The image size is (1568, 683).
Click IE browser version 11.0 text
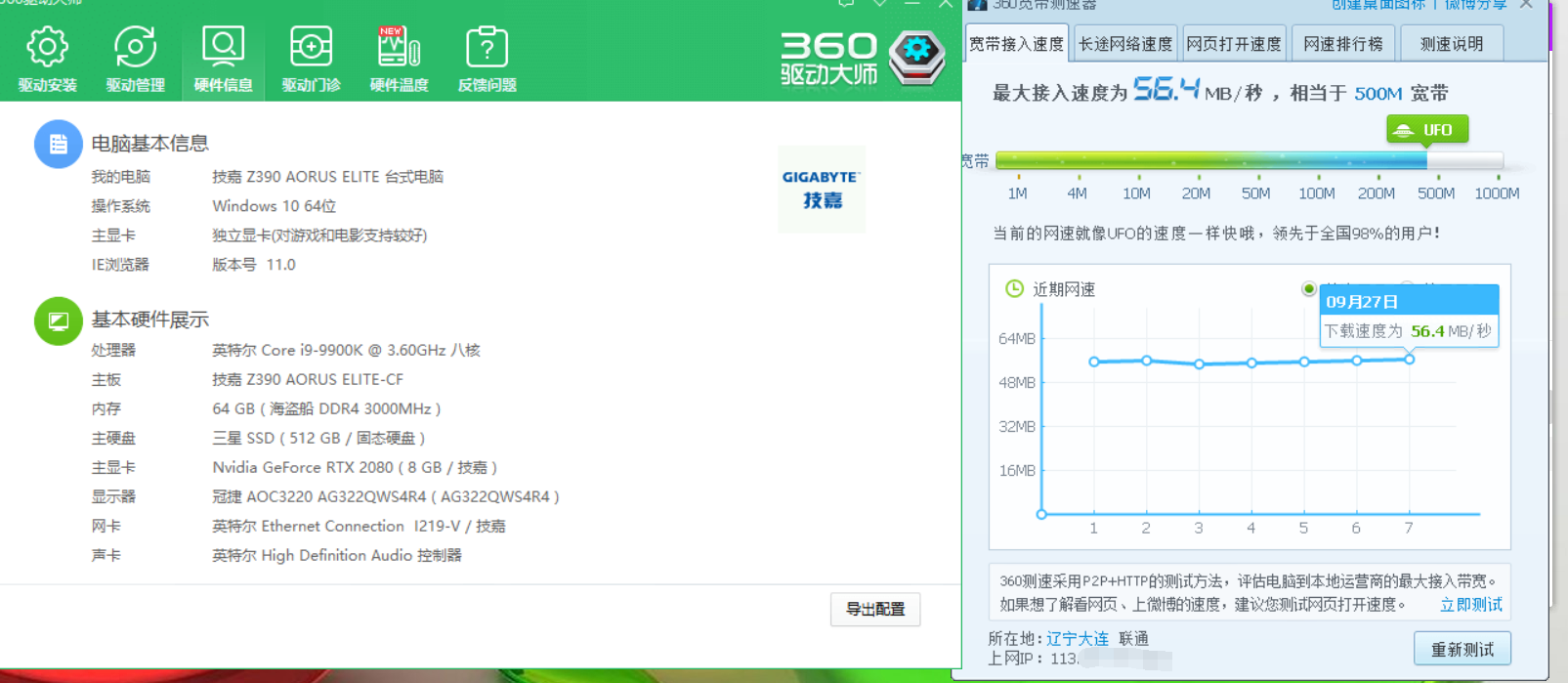tap(254, 265)
